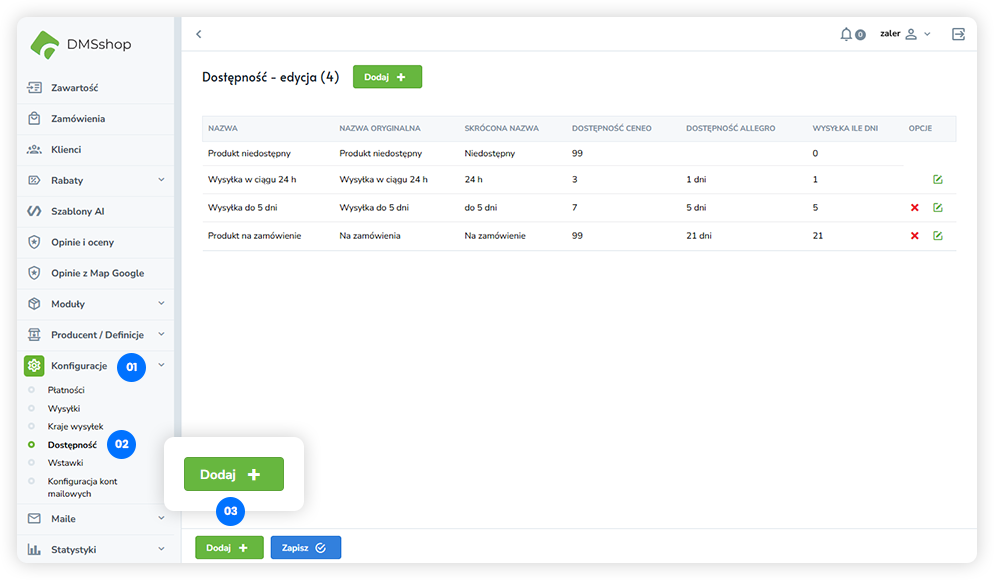This screenshot has height=580, width=994.
Task: Delete the 'Produkt na zamówienie' row
Action: pyautogui.click(x=914, y=236)
